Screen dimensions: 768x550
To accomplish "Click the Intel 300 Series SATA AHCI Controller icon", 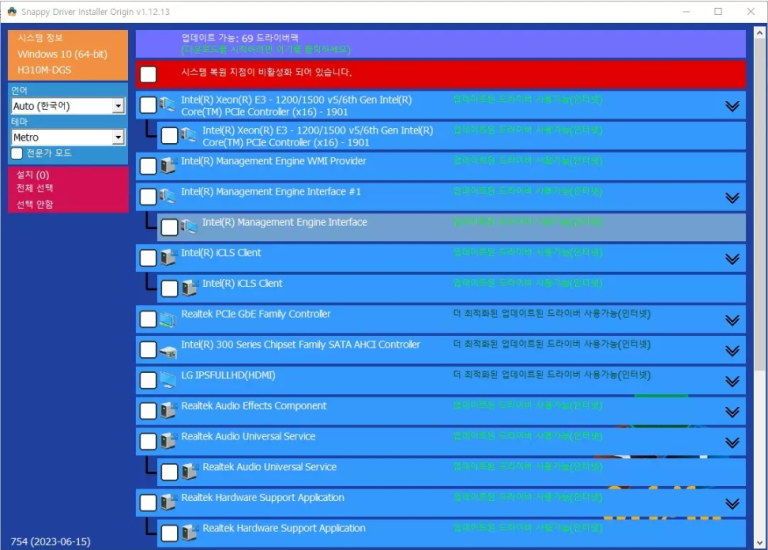I will click(168, 350).
